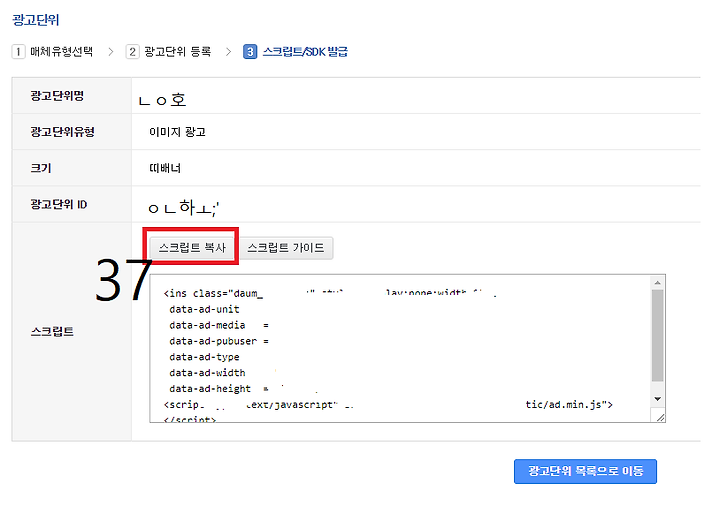Click the 크기 row label
The image size is (720, 506).
click(41, 168)
